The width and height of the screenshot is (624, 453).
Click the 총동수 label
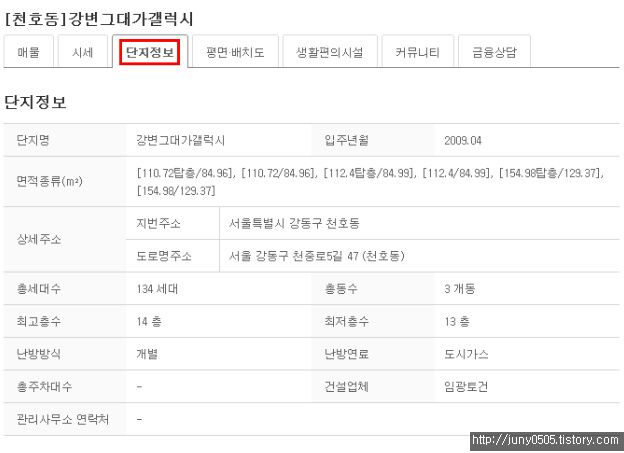tap(341, 289)
